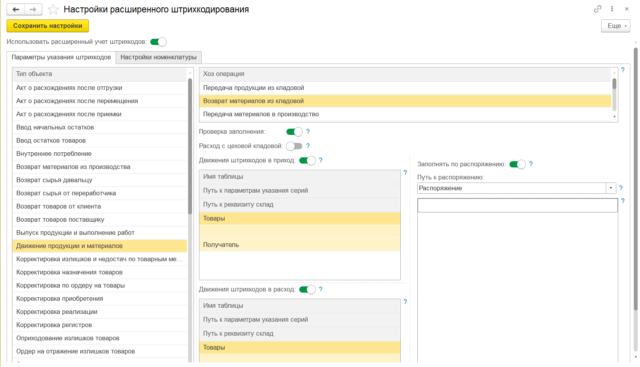The image size is (640, 367).
Task: Select Возврат товаров поставщику row
Action: tap(100, 219)
